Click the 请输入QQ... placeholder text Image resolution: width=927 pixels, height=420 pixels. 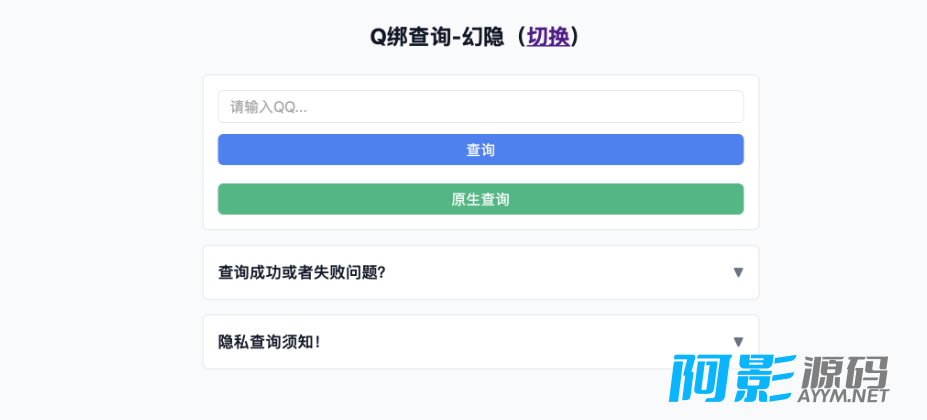[x=268, y=107]
